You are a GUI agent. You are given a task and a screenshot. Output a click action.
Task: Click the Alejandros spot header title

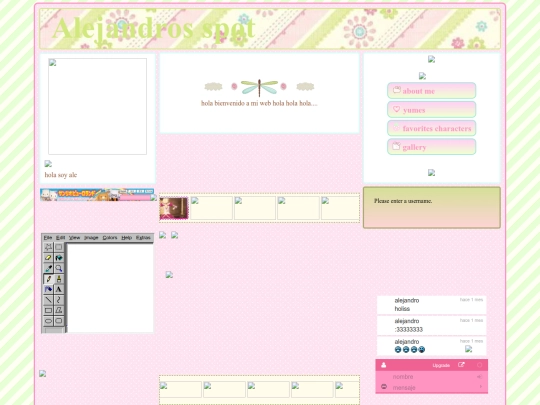pyautogui.click(x=154, y=29)
